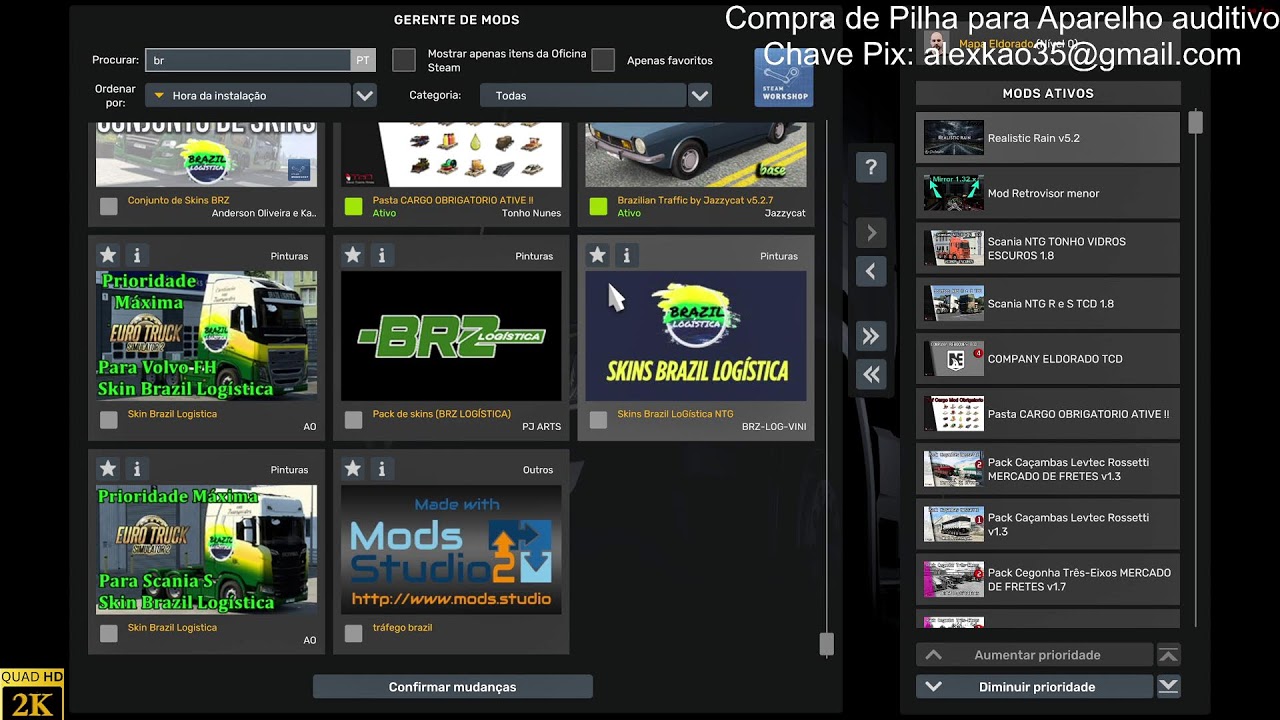Click author name PJ ARTS

[x=541, y=427]
